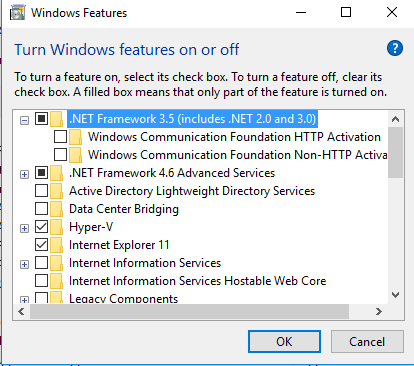Expand the .NET Framework 4.6 Advanced Services node
414x366 pixels.
(24, 174)
